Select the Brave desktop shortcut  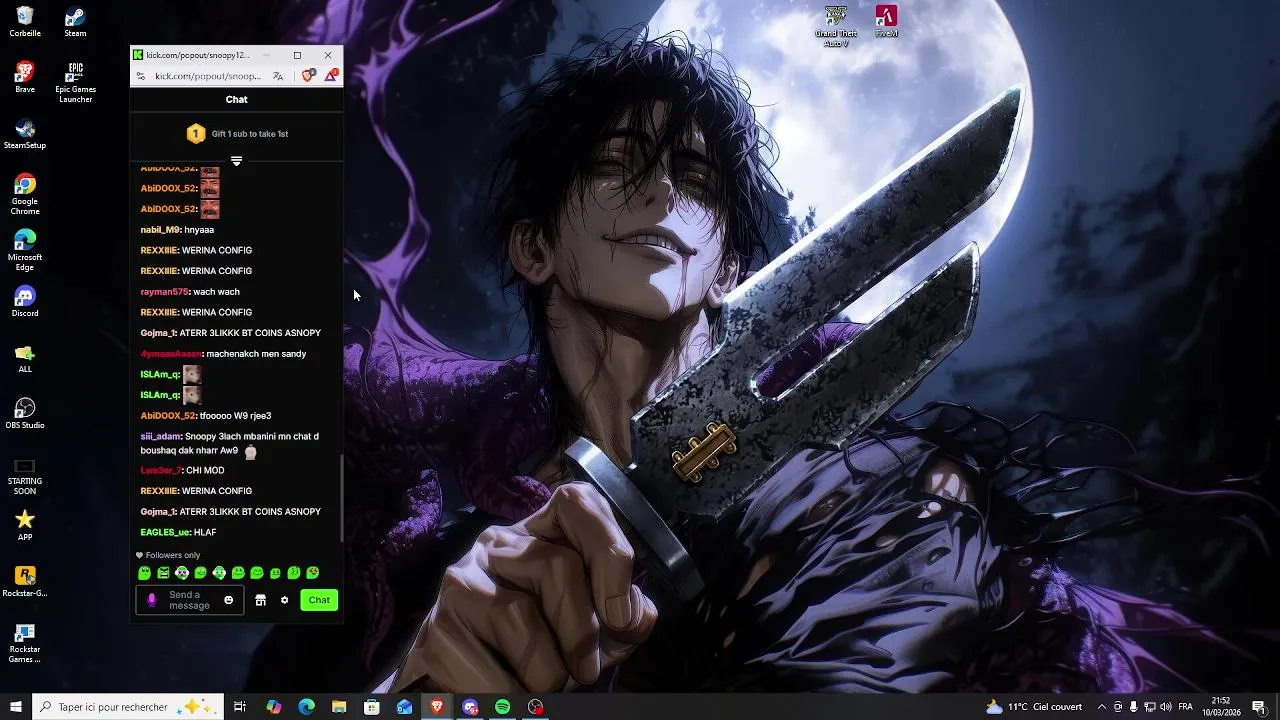tap(25, 77)
